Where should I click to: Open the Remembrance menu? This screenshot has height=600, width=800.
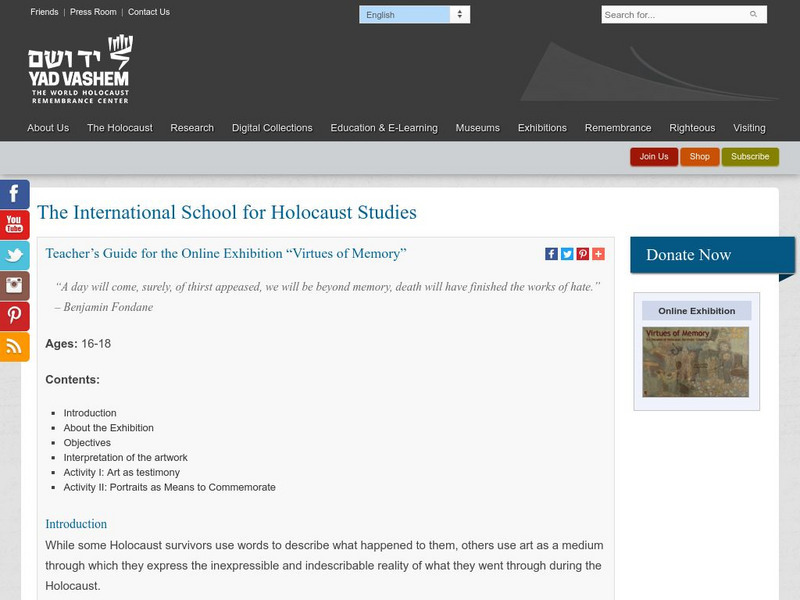(x=618, y=128)
